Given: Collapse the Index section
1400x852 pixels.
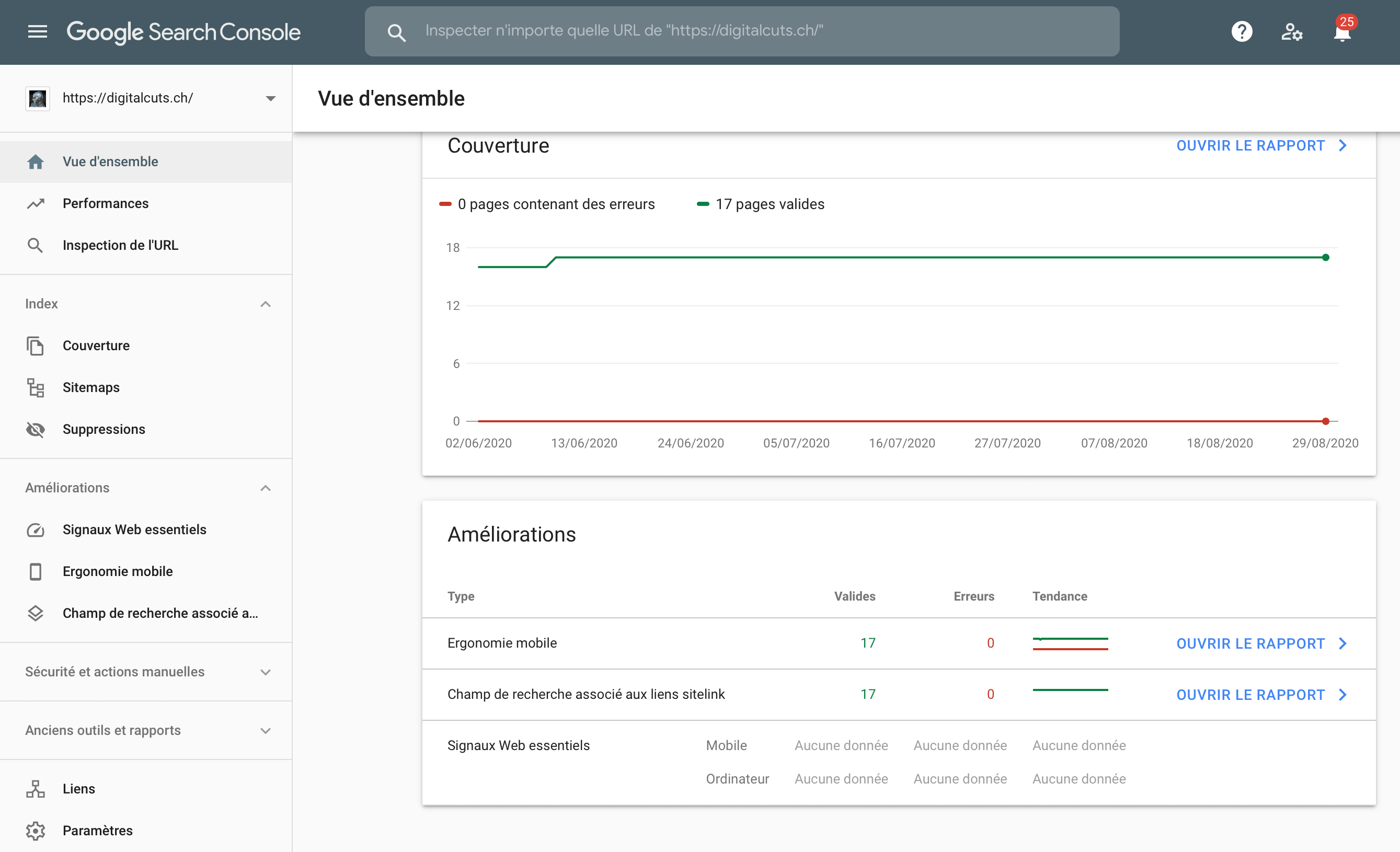Looking at the screenshot, I should 266,304.
